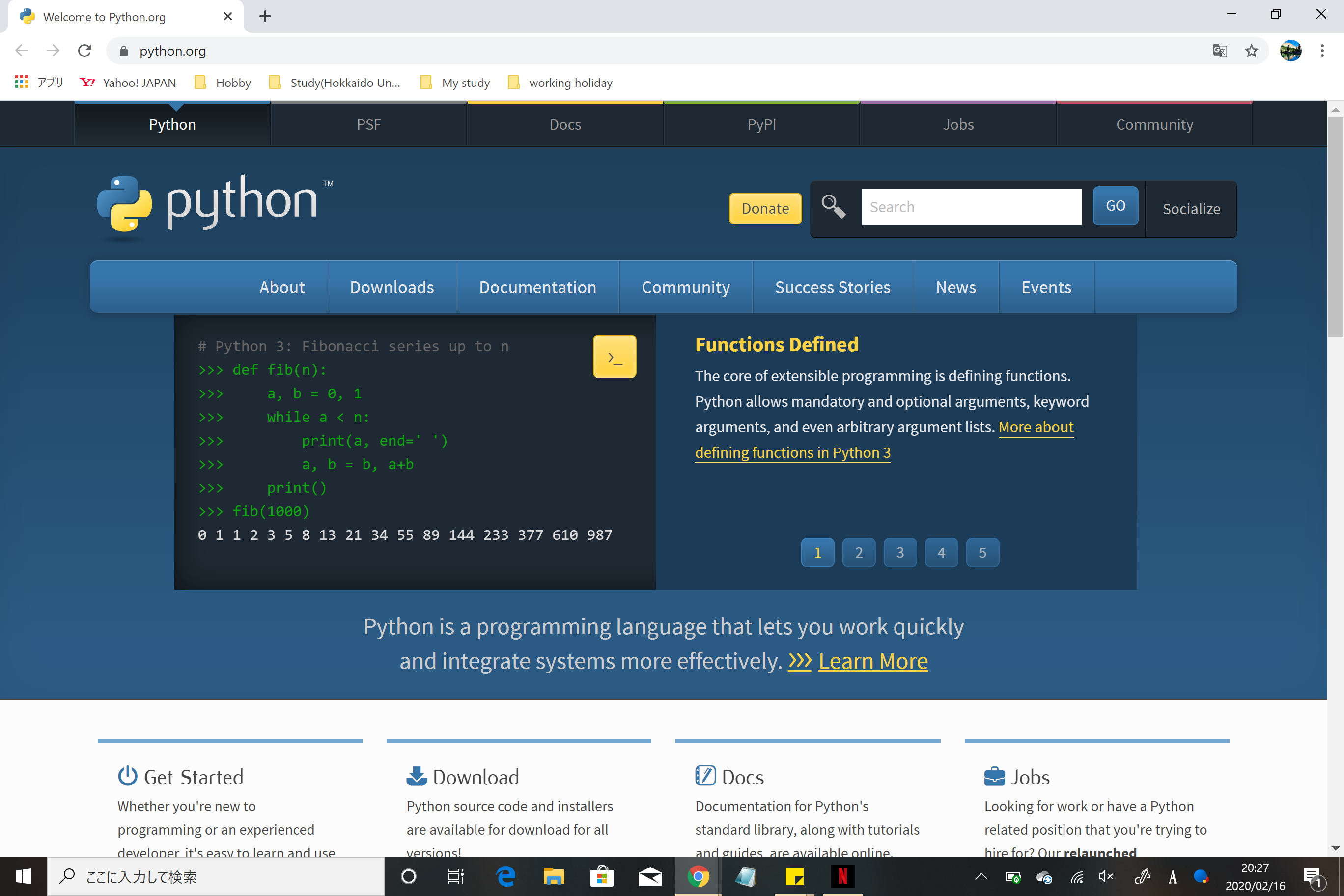The image size is (1344, 896).
Task: Open Mail app from taskbar
Action: pos(650,876)
